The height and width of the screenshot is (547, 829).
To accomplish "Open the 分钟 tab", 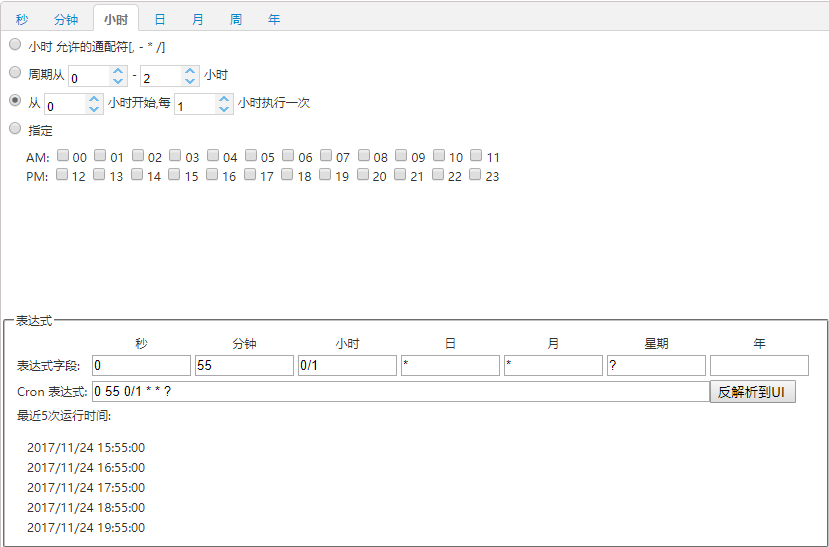I will click(x=66, y=20).
